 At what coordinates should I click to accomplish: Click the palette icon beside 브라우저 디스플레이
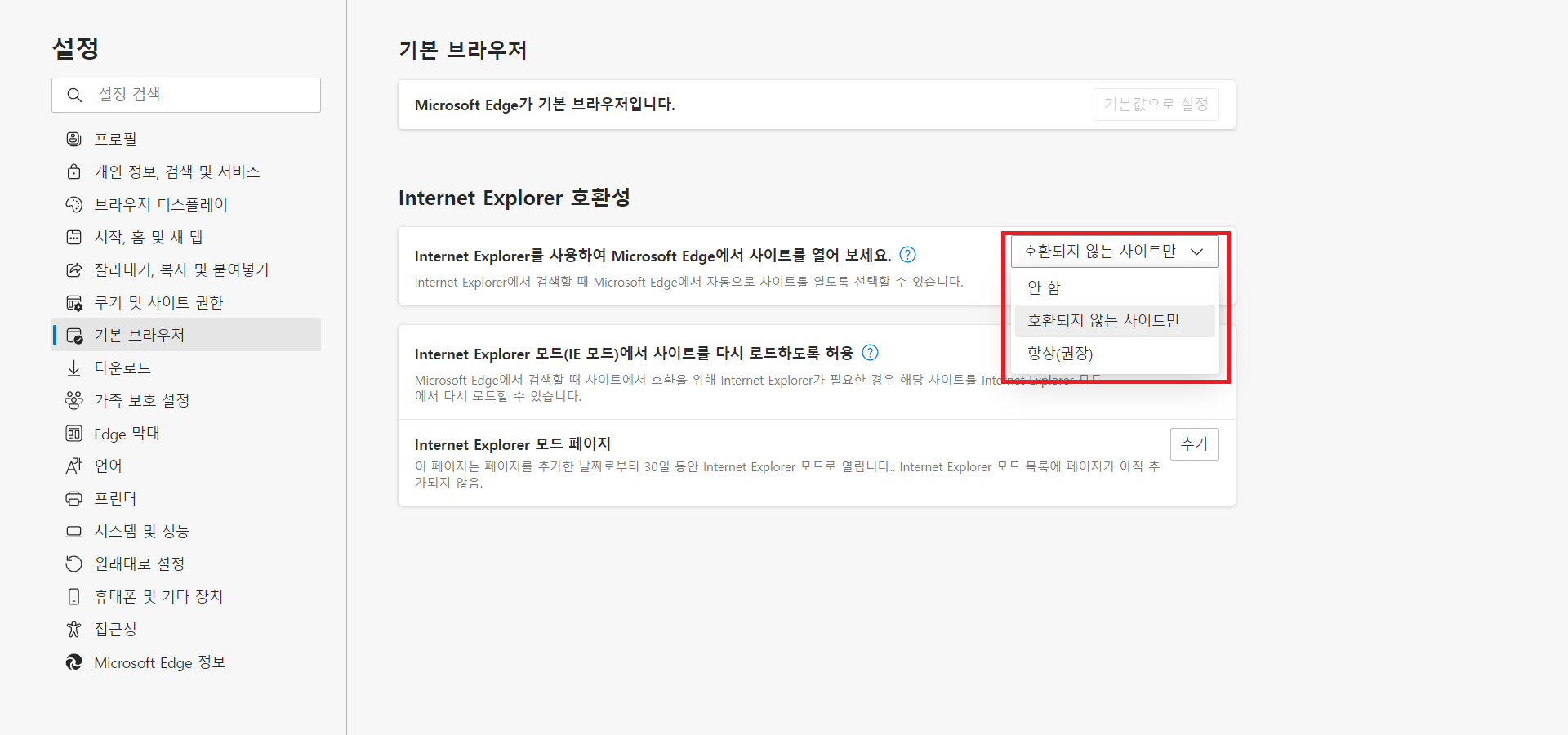pyautogui.click(x=73, y=204)
